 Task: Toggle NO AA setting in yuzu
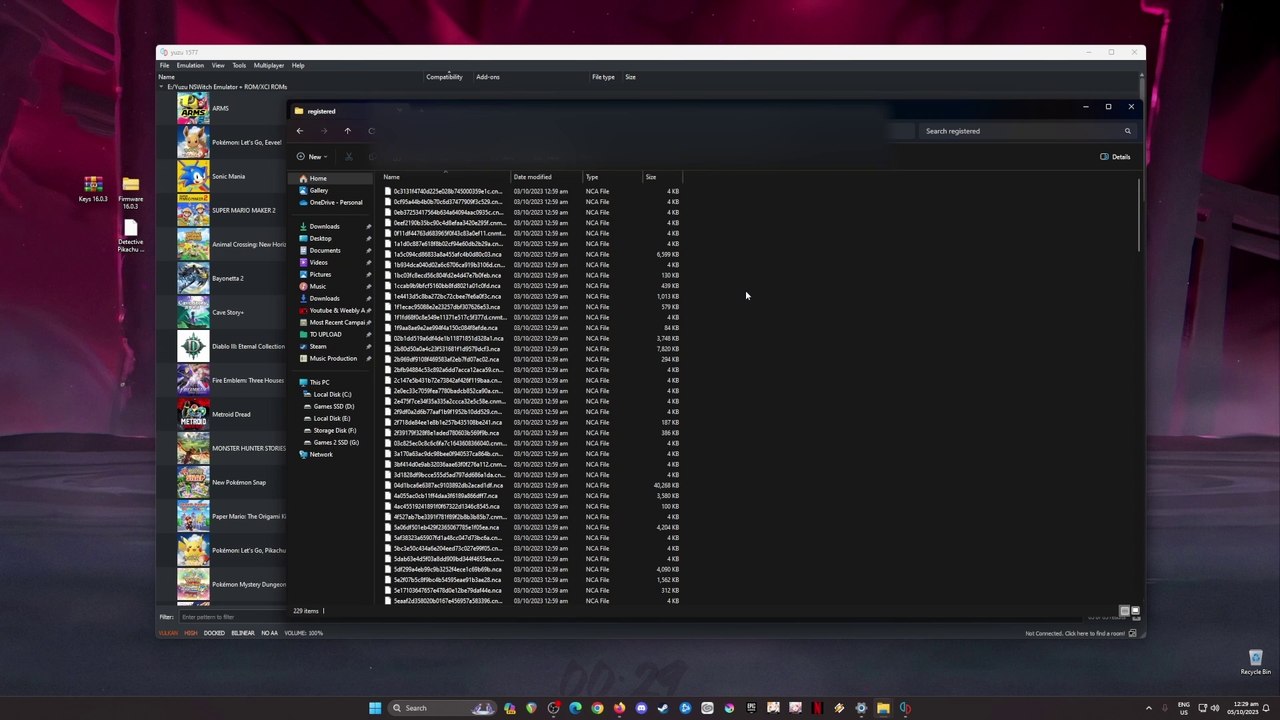(270, 633)
